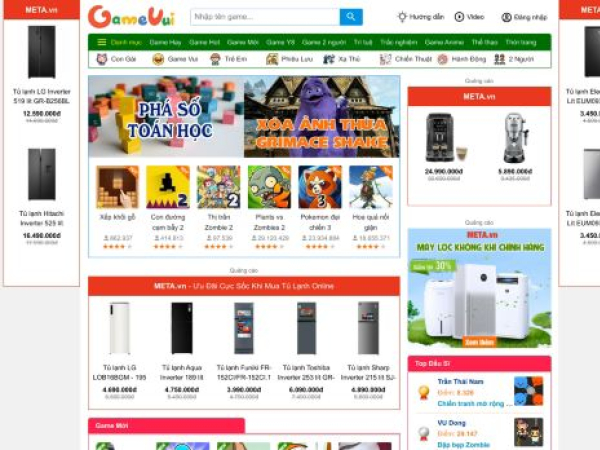Open the Game Hay menu item
Screen dimensions: 600x450
pos(165,42)
